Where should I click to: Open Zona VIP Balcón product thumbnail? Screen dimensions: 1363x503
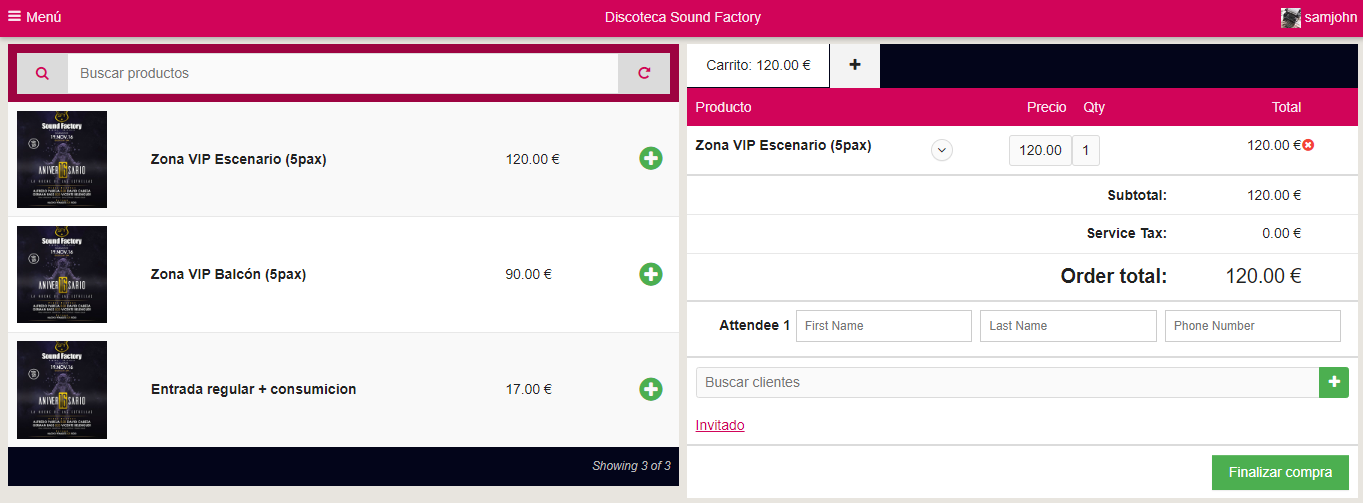62,274
